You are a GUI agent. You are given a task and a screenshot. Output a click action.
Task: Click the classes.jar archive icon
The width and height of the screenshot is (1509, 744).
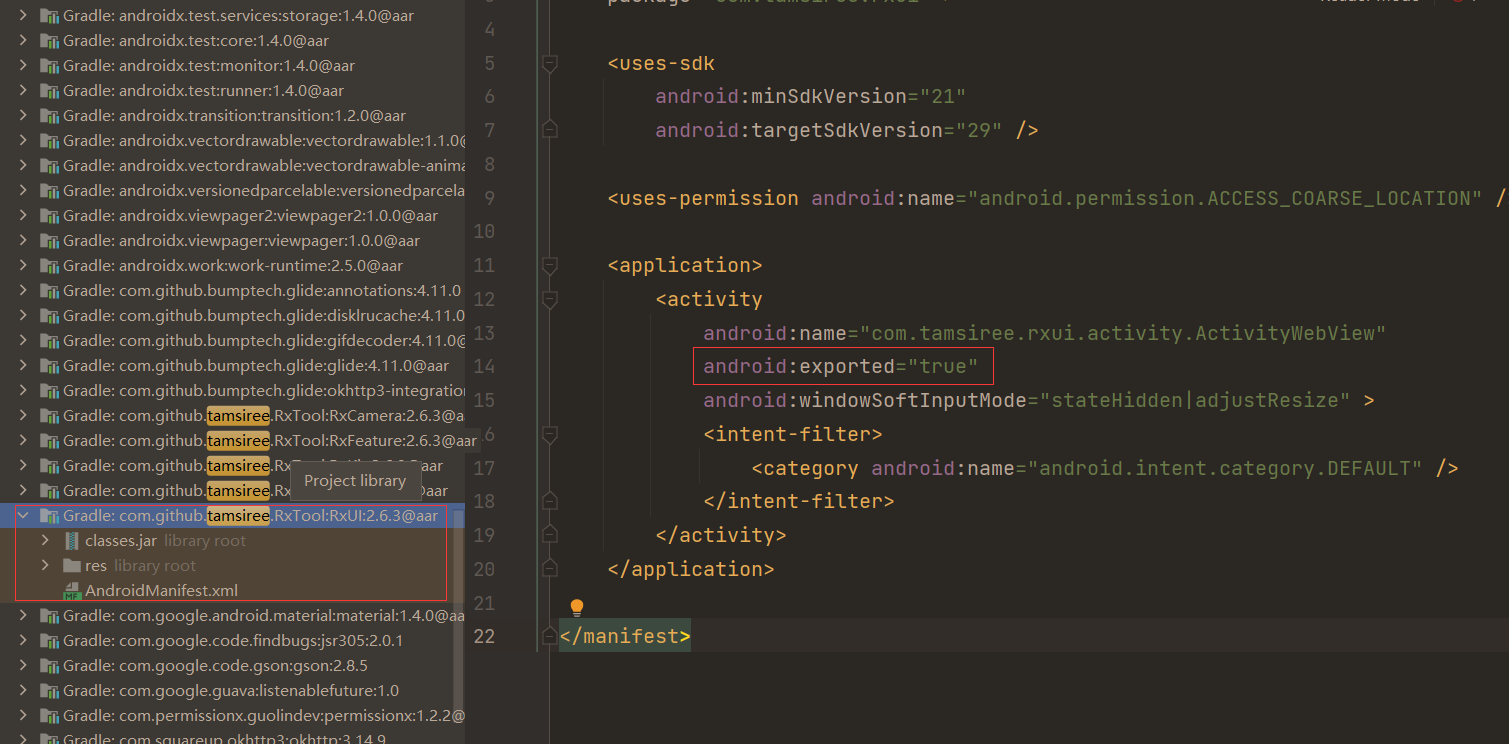[x=71, y=541]
